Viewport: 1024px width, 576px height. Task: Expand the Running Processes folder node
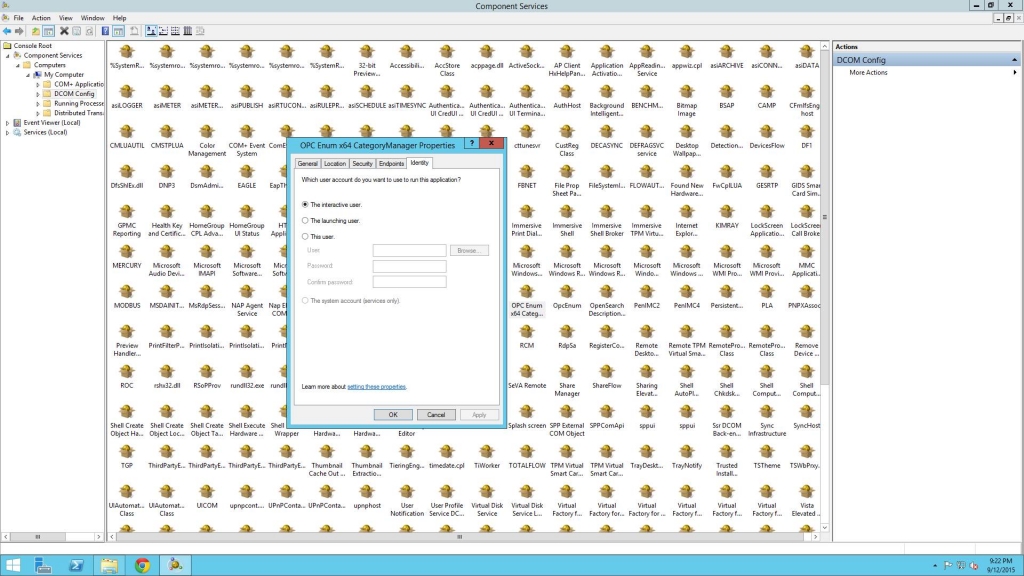(37, 104)
